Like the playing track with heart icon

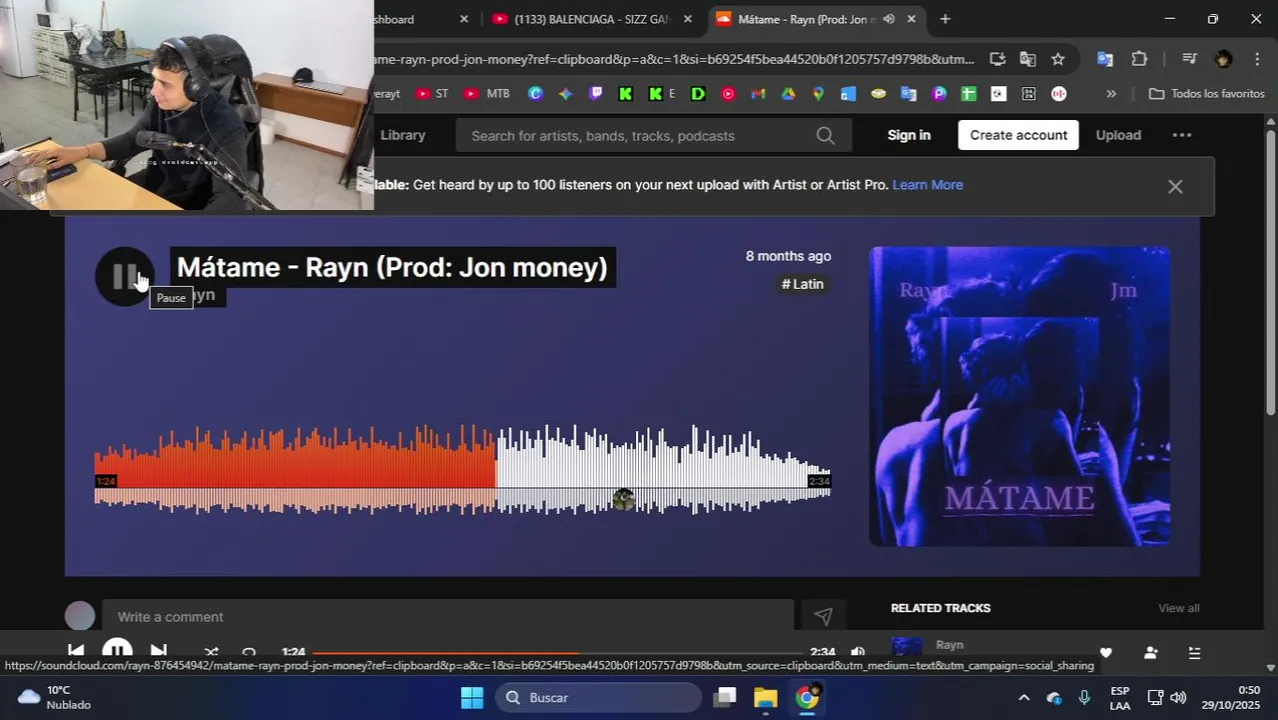[1106, 653]
